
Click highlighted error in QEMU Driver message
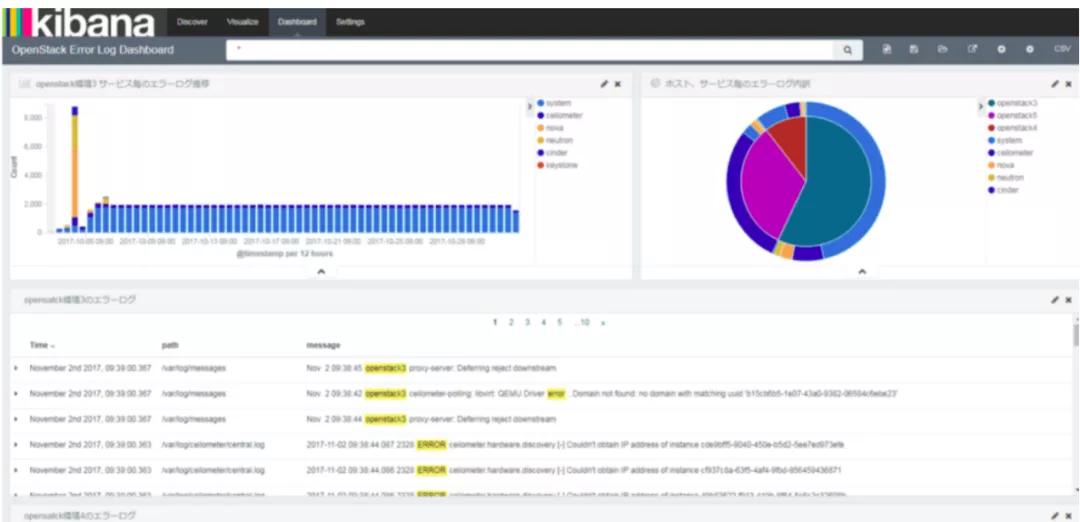click(x=556, y=394)
